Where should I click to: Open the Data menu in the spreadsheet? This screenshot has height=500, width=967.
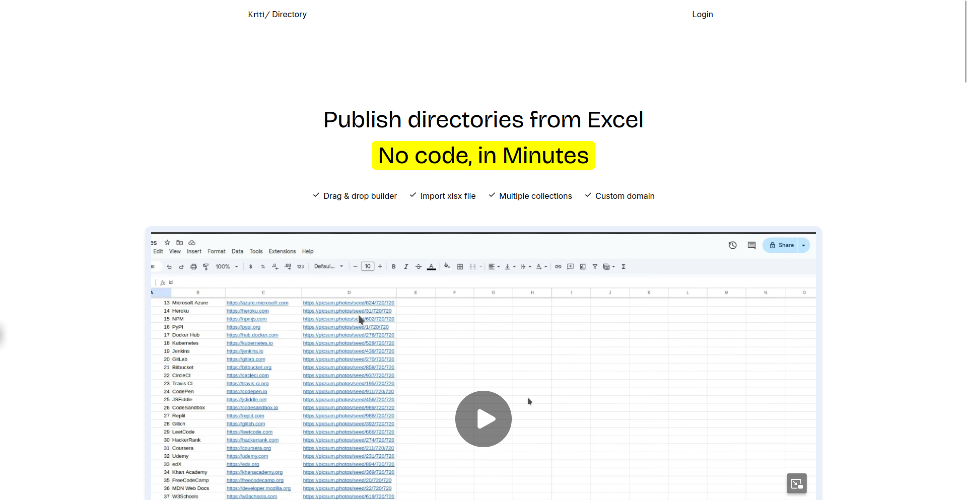[x=237, y=252]
